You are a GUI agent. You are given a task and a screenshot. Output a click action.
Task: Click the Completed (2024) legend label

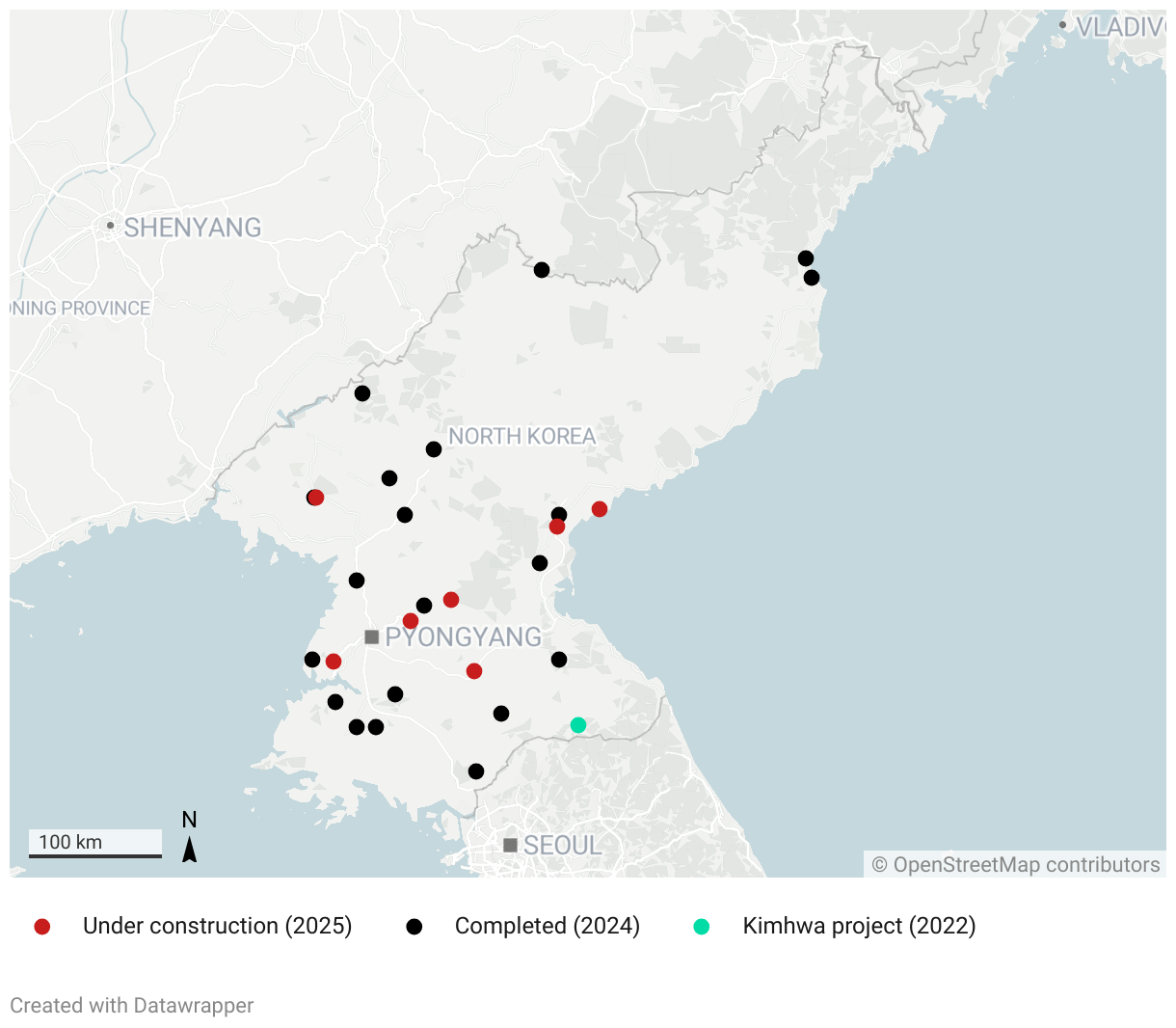547,926
